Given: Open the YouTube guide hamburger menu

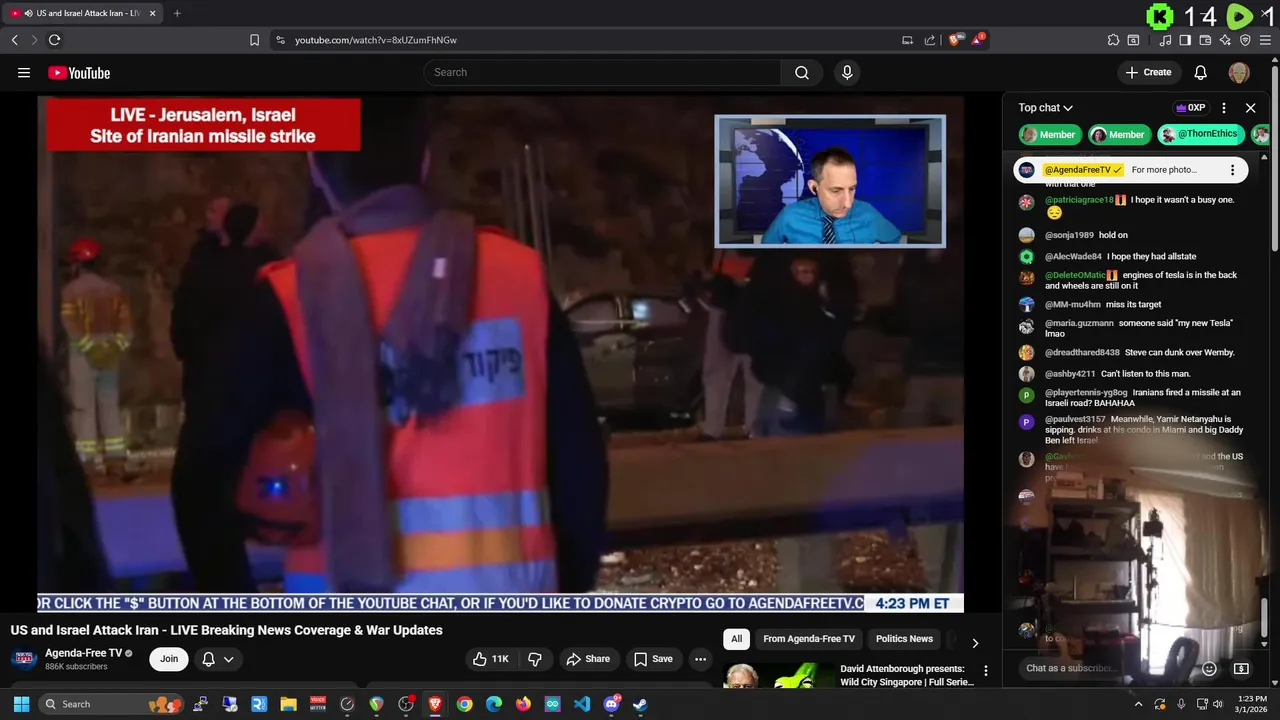Looking at the screenshot, I should pos(24,72).
